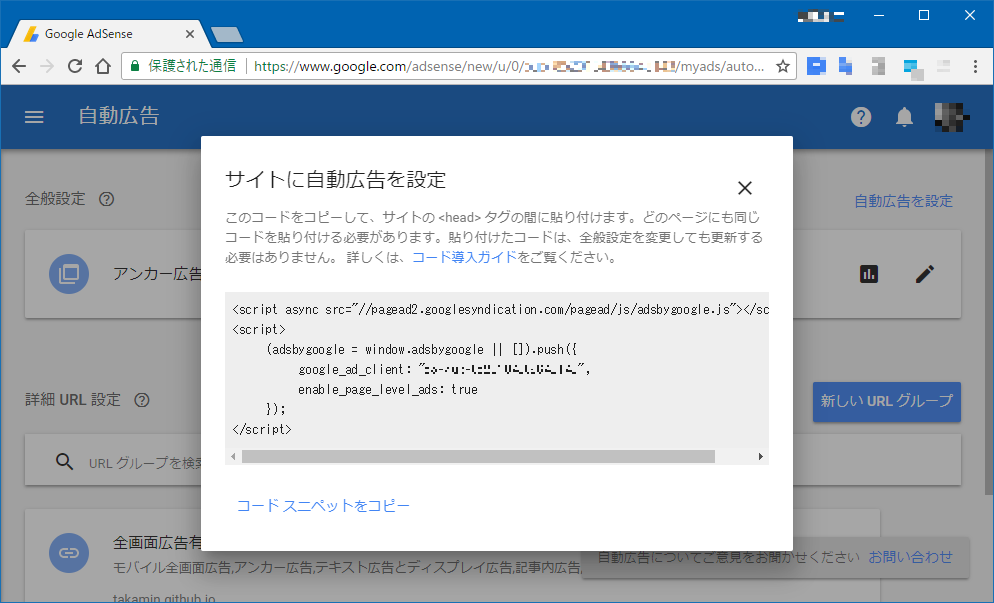The height and width of the screenshot is (603, 994).
Task: Open the AdSense help icon in header
Action: point(860,117)
